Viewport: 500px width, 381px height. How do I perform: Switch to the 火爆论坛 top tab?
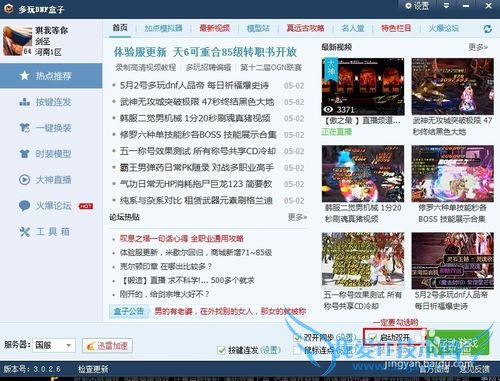(444, 28)
